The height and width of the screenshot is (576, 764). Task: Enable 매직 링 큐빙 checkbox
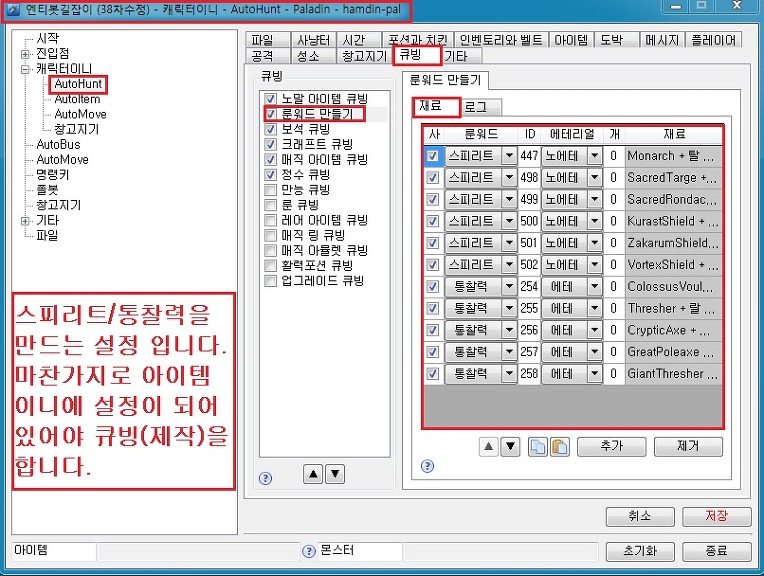270,235
